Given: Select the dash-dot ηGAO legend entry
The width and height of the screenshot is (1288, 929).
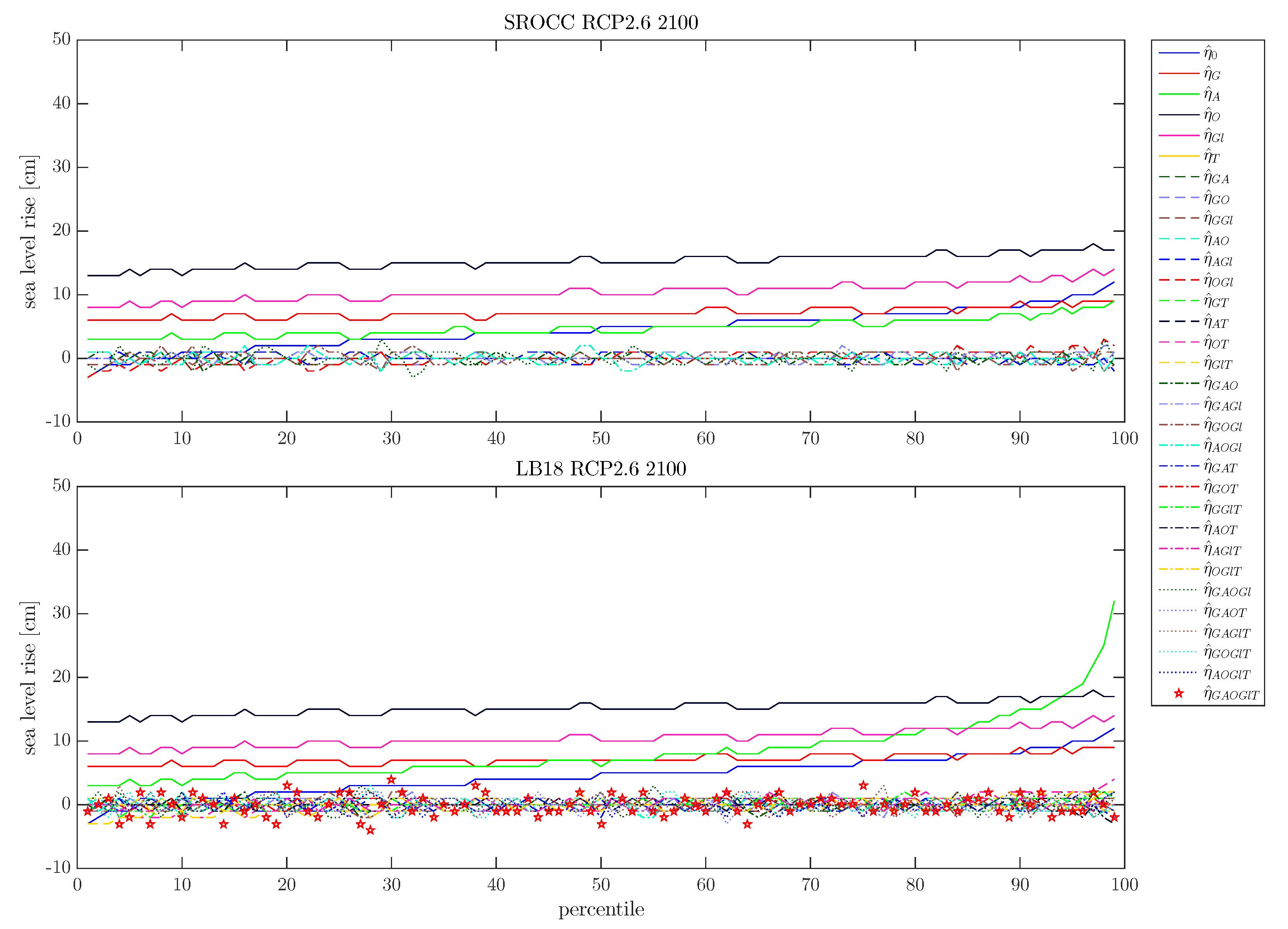Looking at the screenshot, I should [1179, 384].
